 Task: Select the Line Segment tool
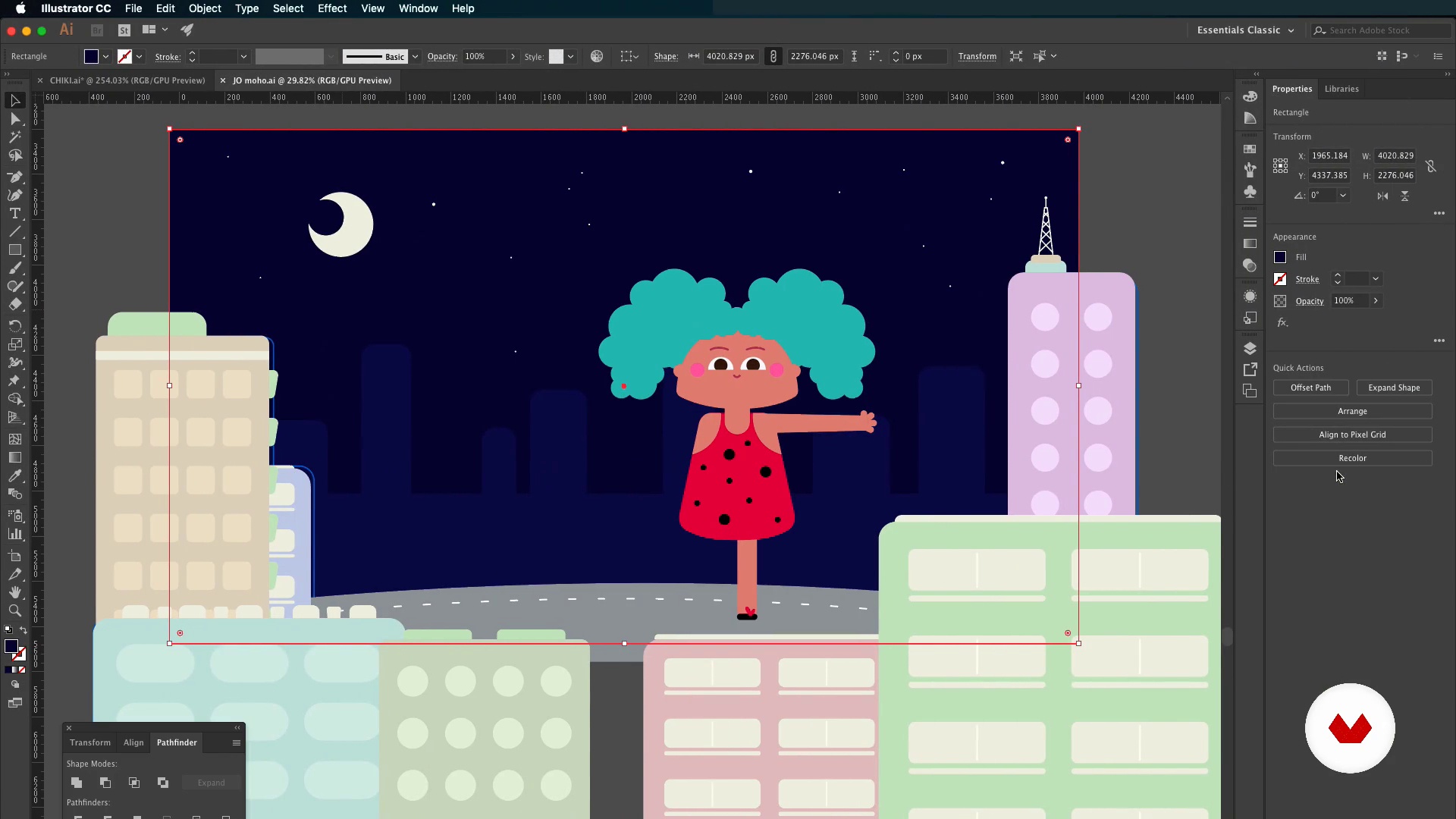[x=14, y=232]
